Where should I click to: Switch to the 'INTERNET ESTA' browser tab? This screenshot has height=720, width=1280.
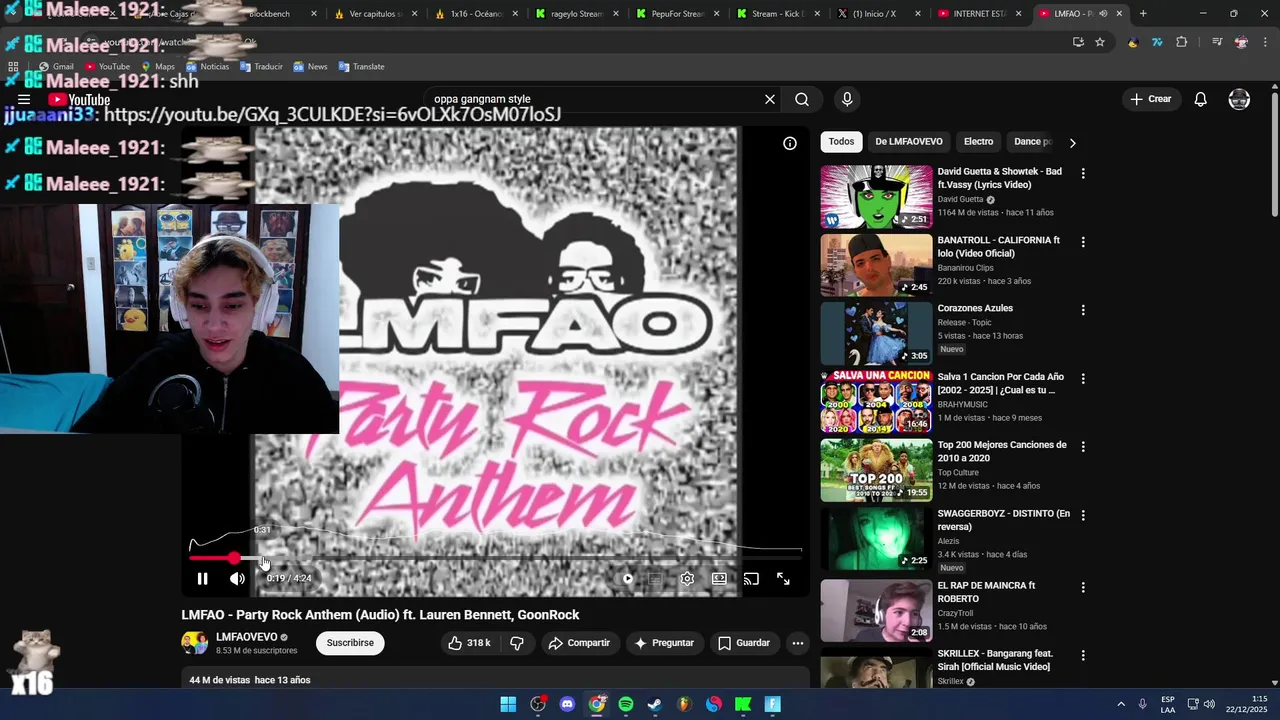[x=979, y=14]
